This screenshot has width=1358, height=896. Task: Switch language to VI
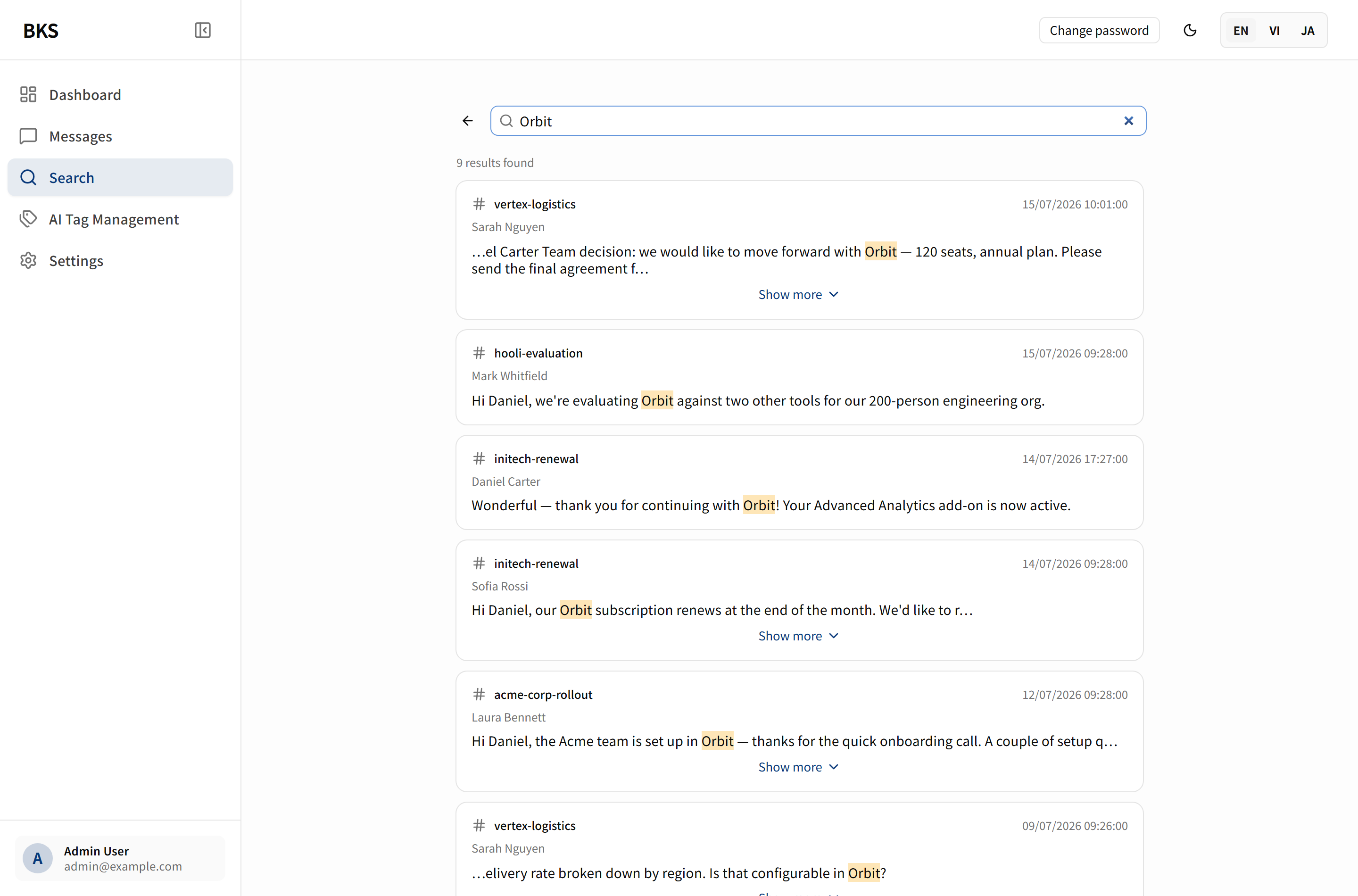click(1274, 30)
